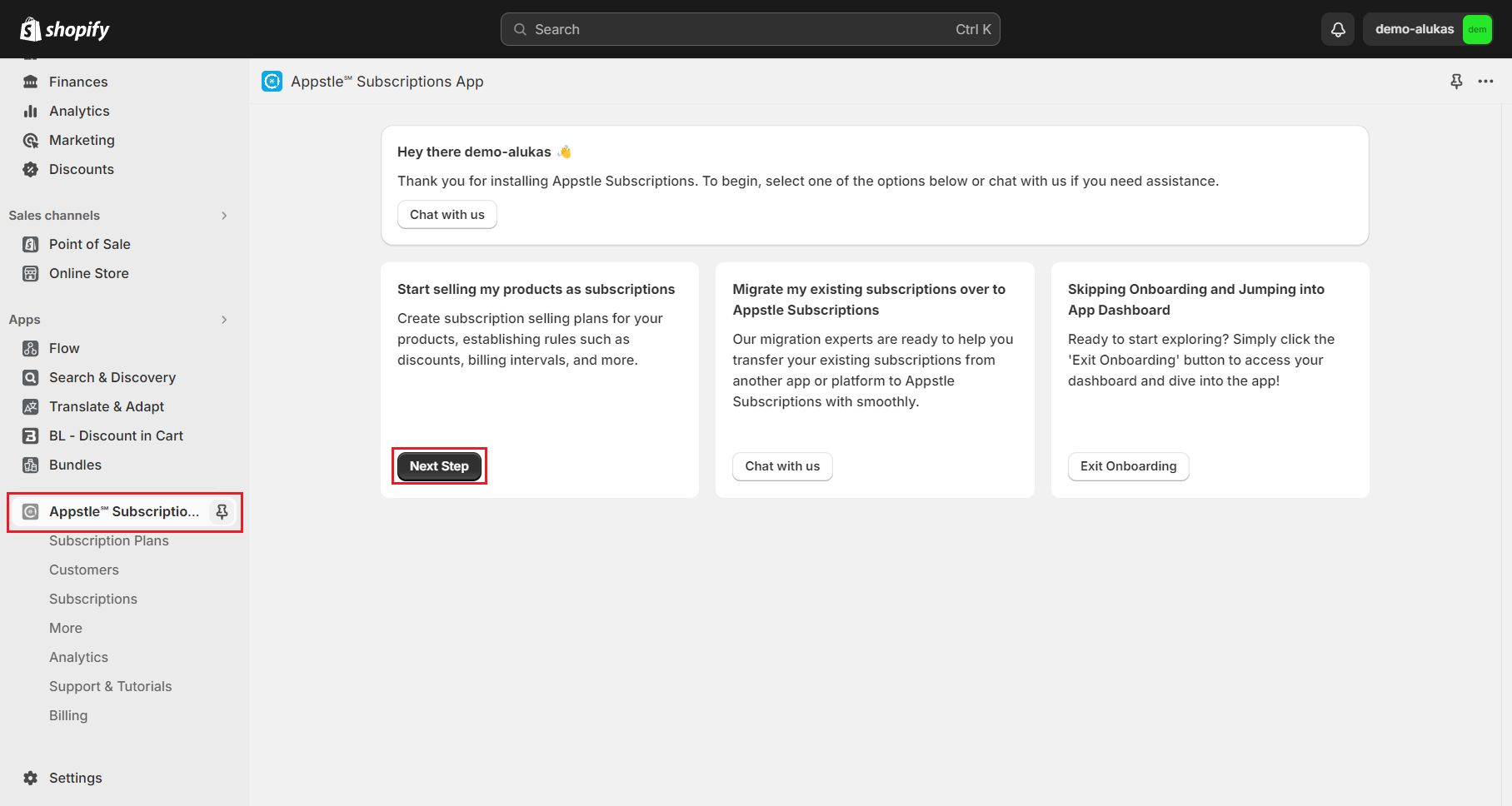This screenshot has width=1512, height=806.
Task: Click the green demo-alukas avatar
Action: (1477, 29)
